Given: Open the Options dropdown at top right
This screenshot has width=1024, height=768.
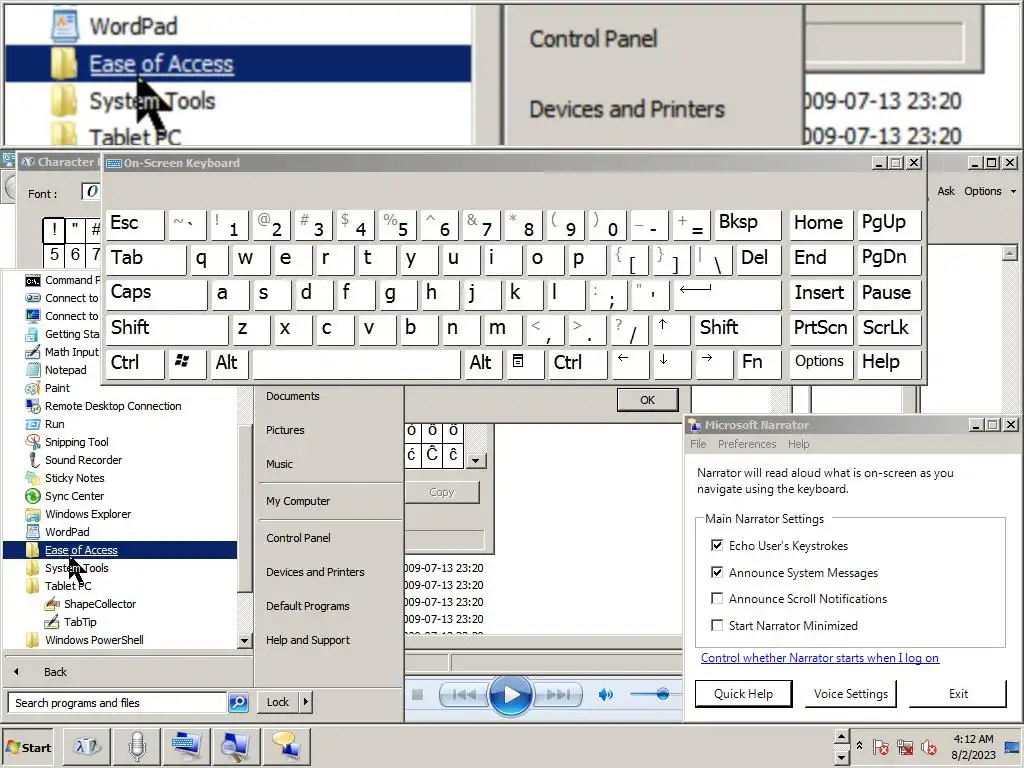Looking at the screenshot, I should 990,191.
